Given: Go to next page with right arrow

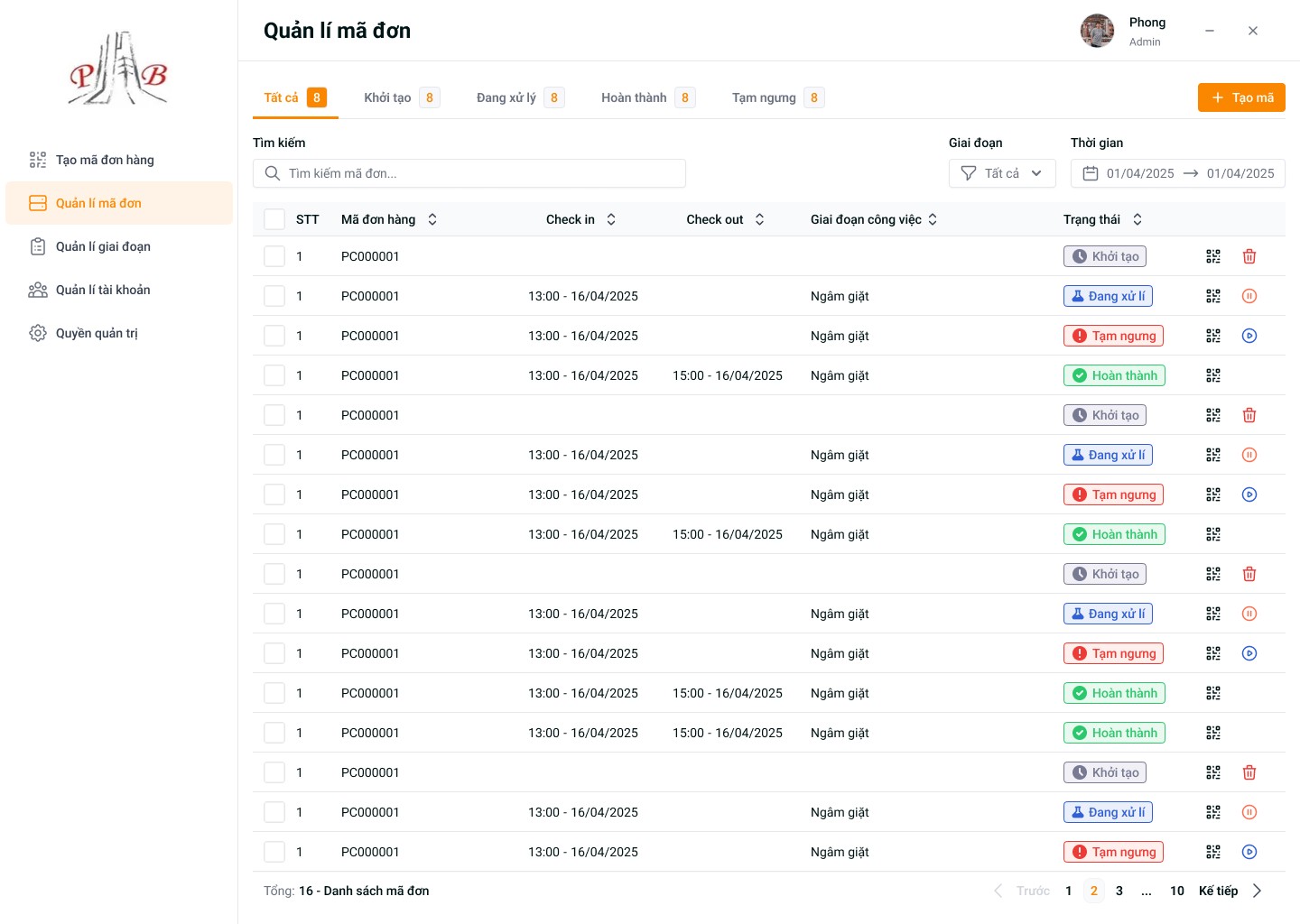Looking at the screenshot, I should [1257, 891].
